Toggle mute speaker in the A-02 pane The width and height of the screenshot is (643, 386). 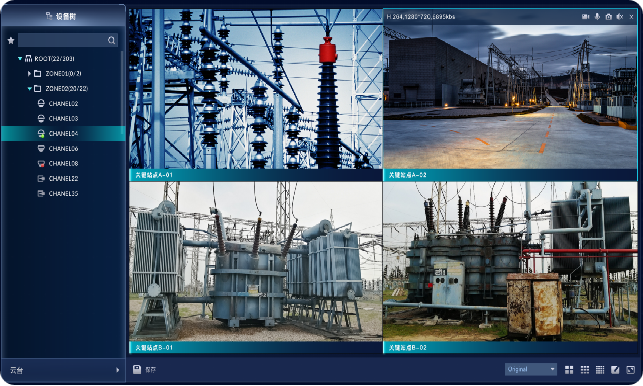(620, 17)
